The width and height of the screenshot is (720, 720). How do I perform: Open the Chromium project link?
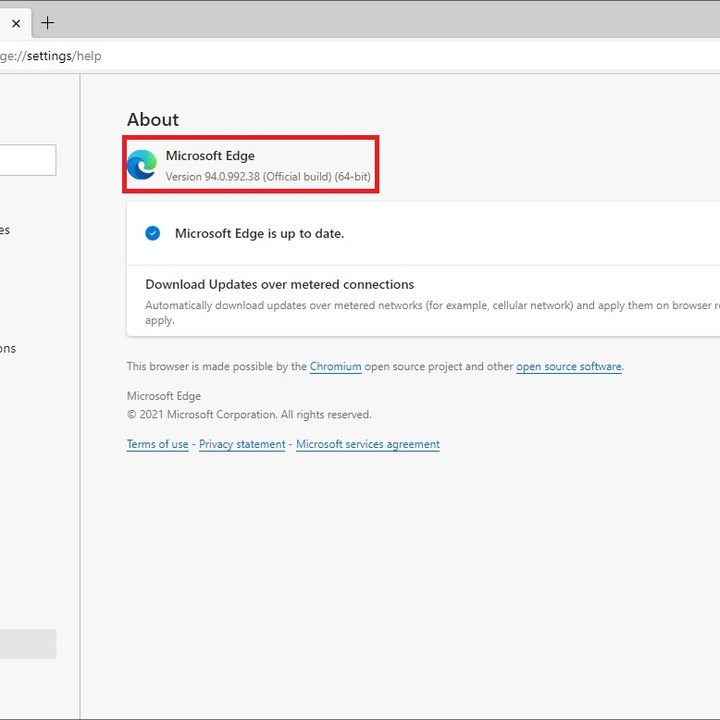(336, 366)
